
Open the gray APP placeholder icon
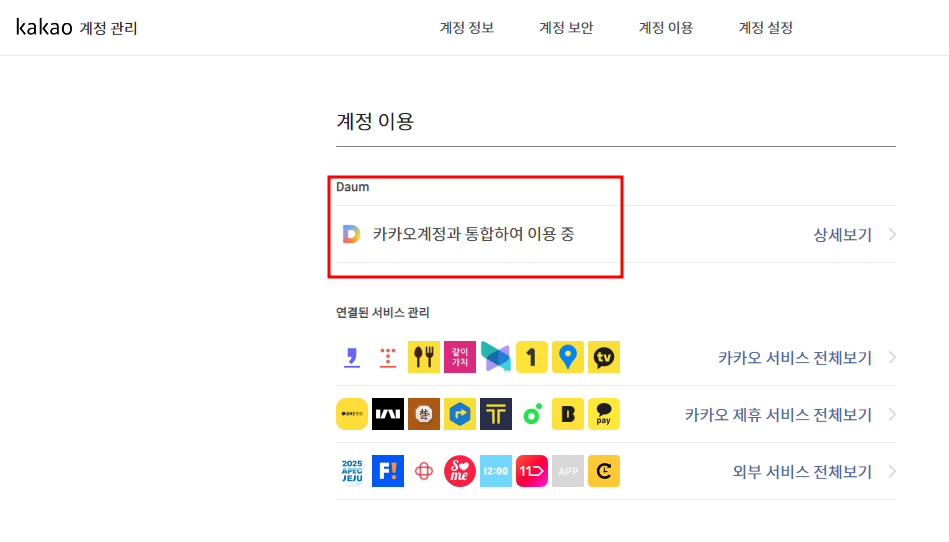568,471
